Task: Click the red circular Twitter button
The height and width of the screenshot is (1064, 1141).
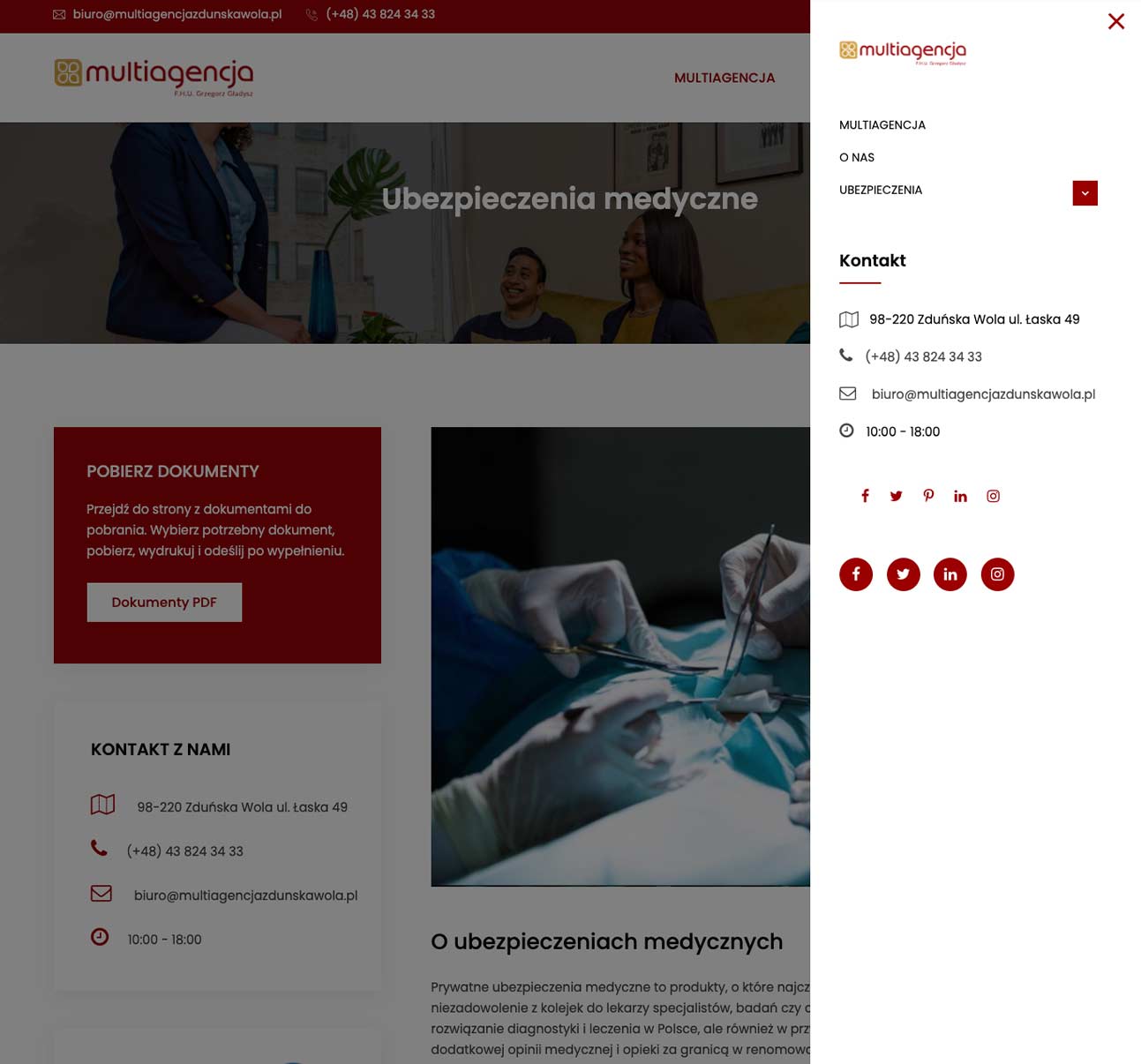Action: [903, 574]
